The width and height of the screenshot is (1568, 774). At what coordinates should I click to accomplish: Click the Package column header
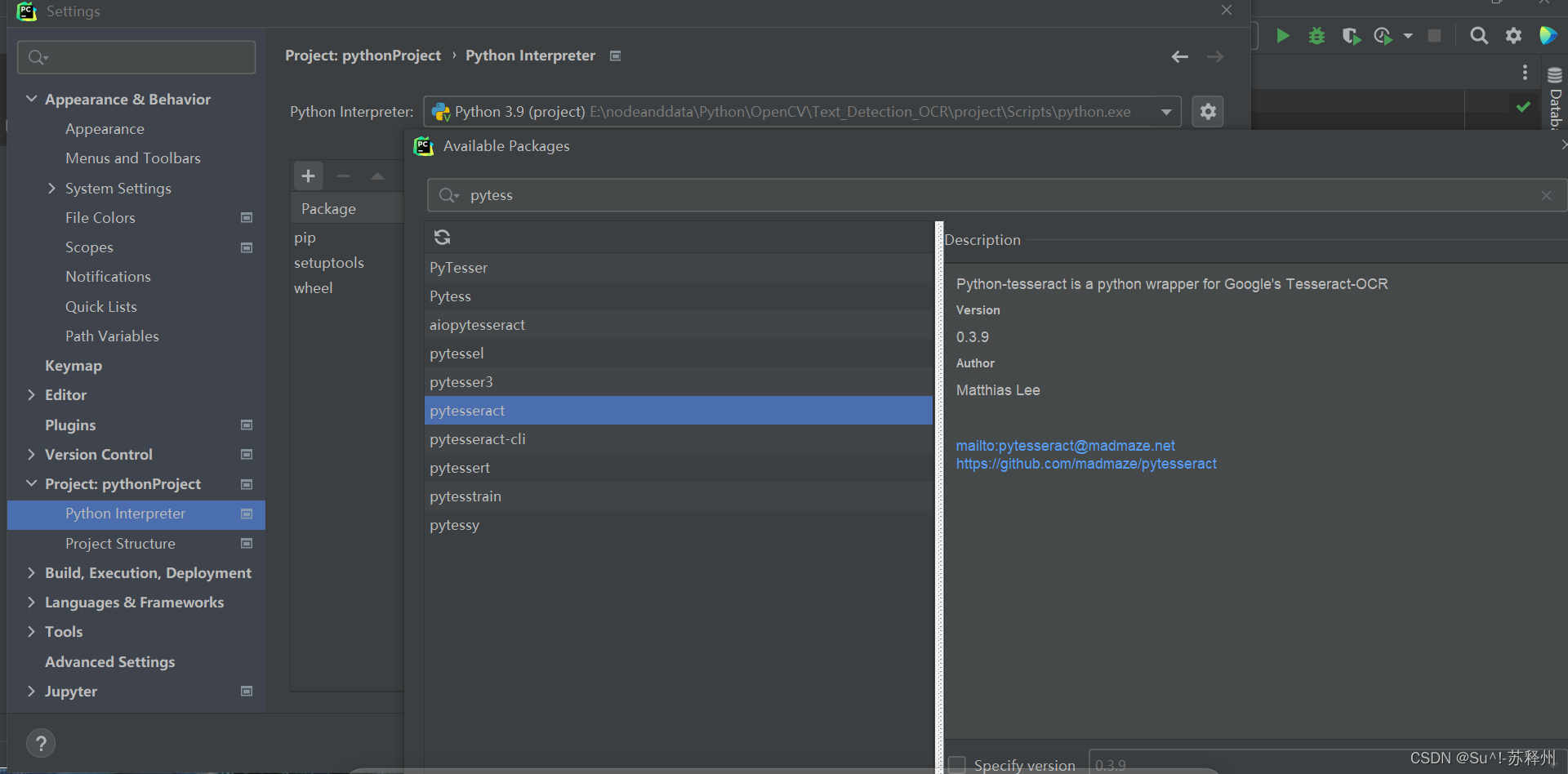347,208
